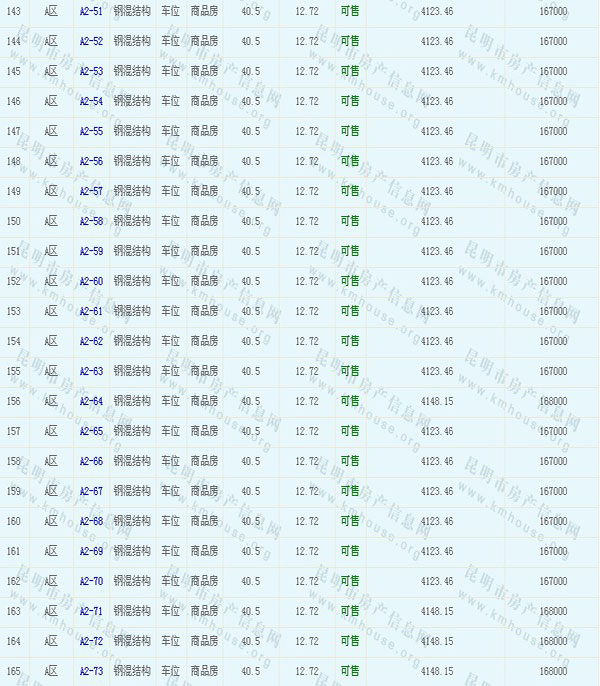Viewport: 600px width, 686px height.
Task: Open the A2-51 unit link
Action: click(x=91, y=11)
